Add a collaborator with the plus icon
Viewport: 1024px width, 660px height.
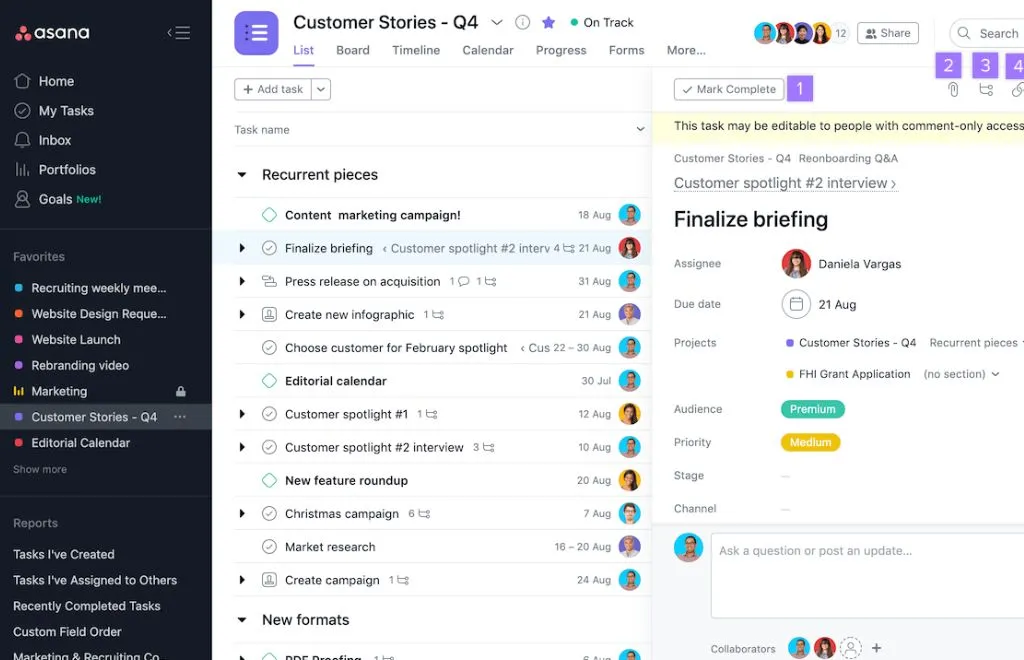(876, 648)
